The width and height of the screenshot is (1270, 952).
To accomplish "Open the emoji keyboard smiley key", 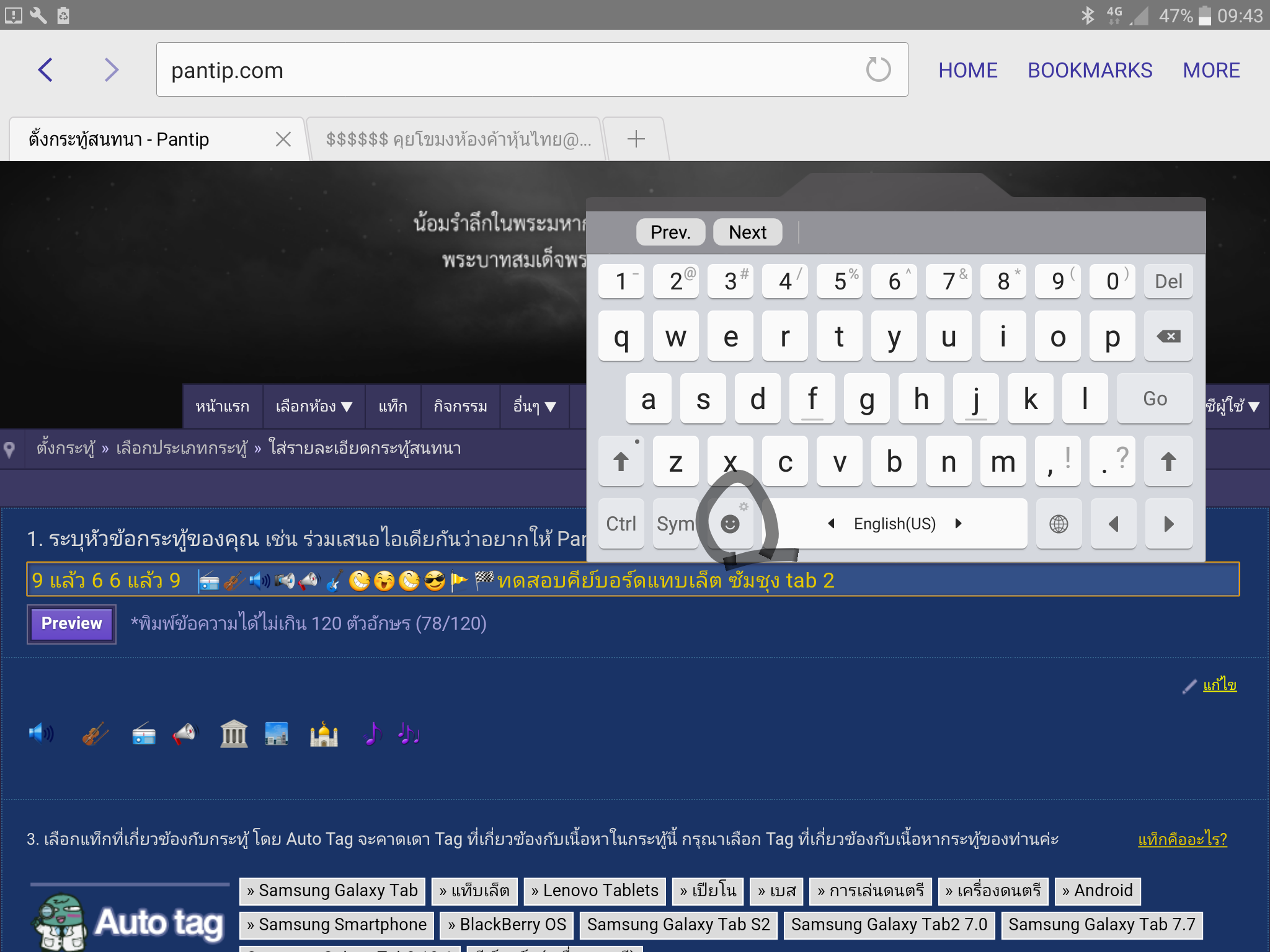I will [730, 524].
